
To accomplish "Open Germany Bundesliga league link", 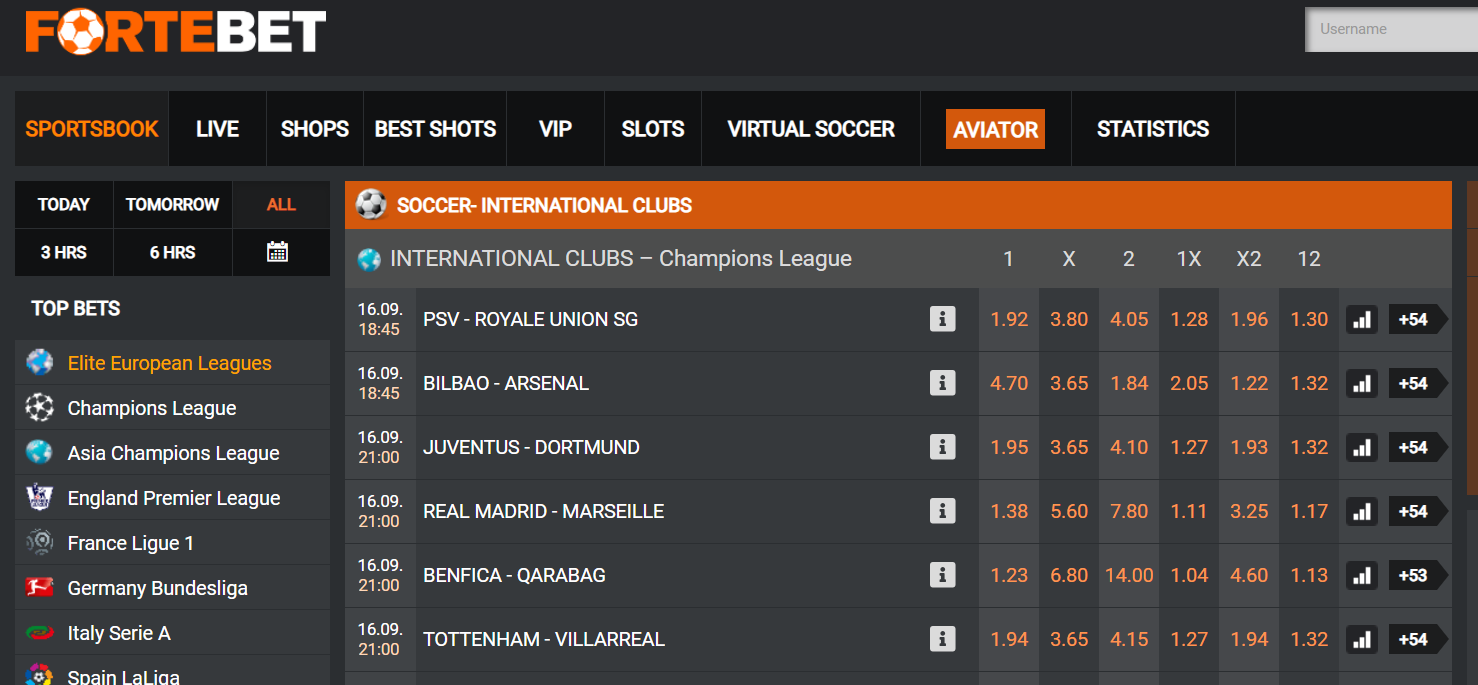I will click(x=157, y=588).
